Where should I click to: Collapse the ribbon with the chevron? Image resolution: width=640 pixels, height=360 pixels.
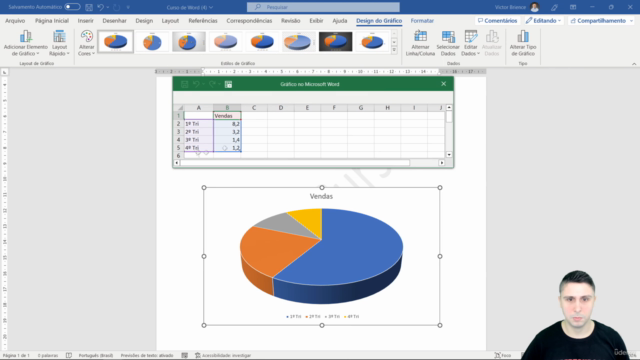(634, 64)
